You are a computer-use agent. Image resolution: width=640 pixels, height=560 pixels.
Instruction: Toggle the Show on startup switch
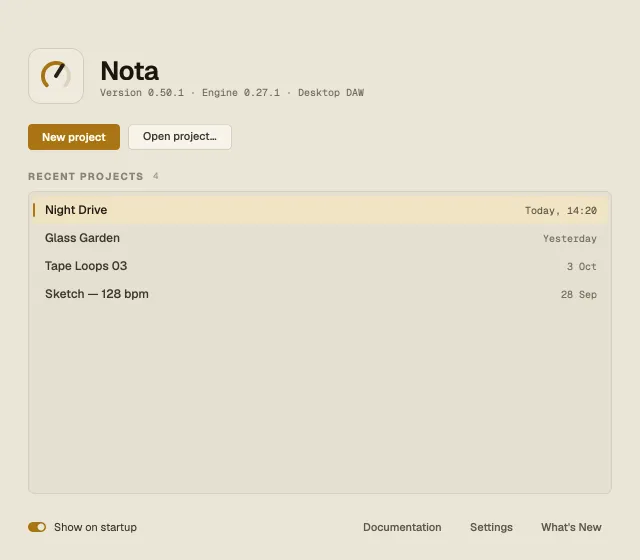37,527
